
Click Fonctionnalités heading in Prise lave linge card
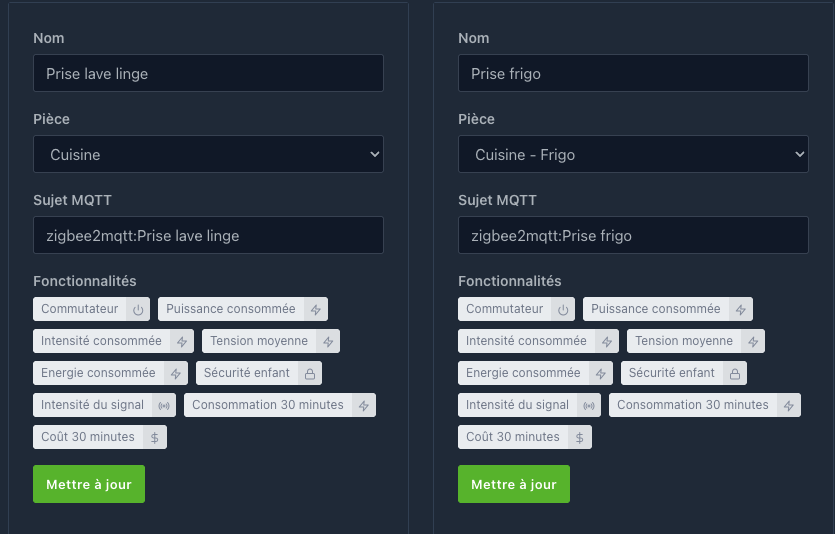[85, 281]
